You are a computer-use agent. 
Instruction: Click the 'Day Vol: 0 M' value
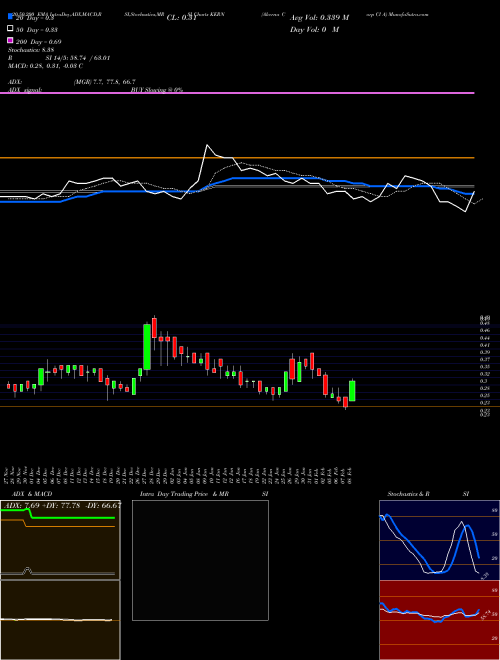coord(314,30)
